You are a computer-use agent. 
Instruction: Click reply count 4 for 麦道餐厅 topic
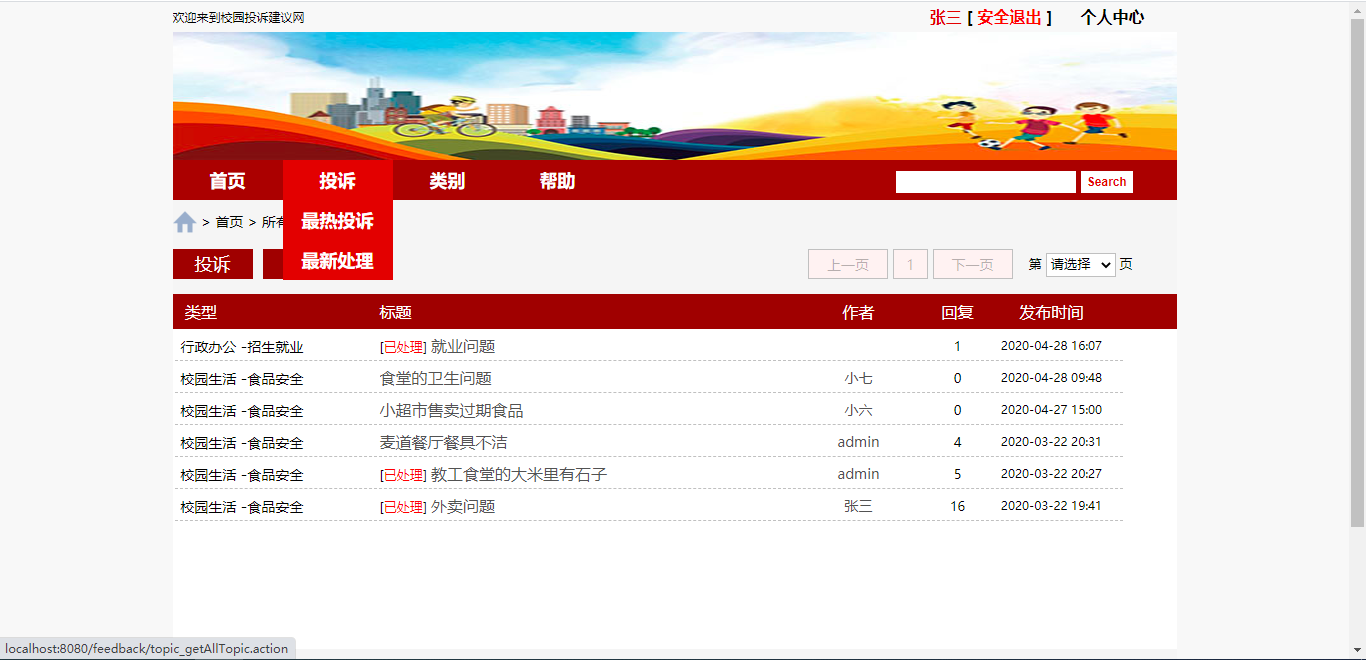coord(957,443)
